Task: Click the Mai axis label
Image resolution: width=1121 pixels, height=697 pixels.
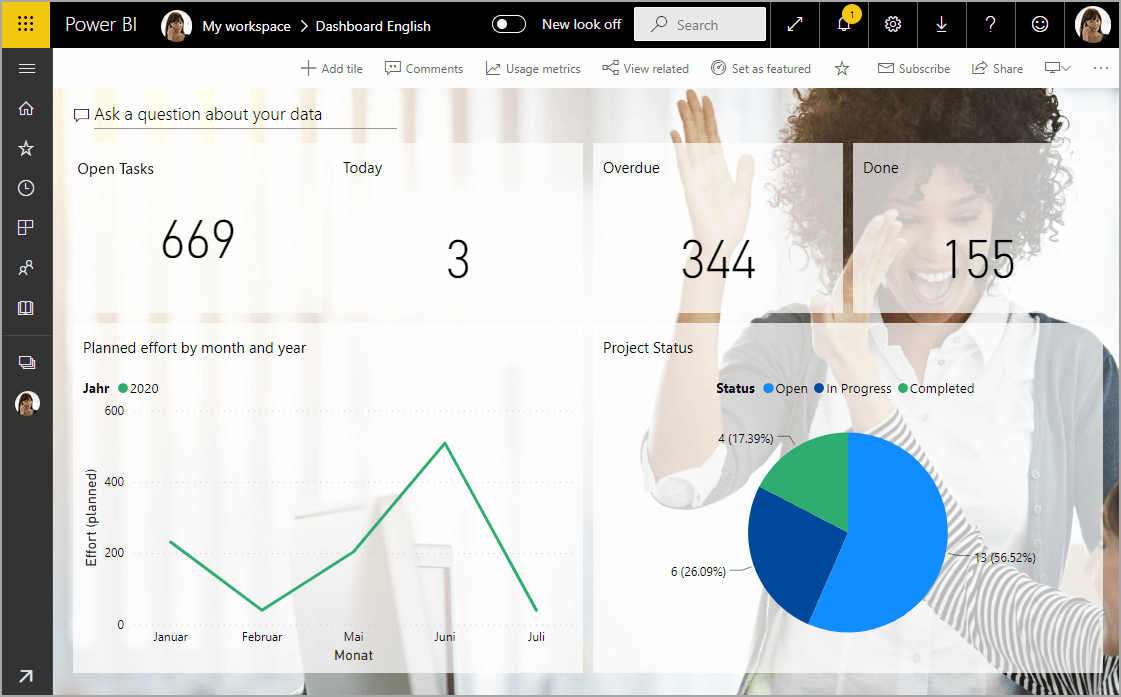Action: point(353,637)
